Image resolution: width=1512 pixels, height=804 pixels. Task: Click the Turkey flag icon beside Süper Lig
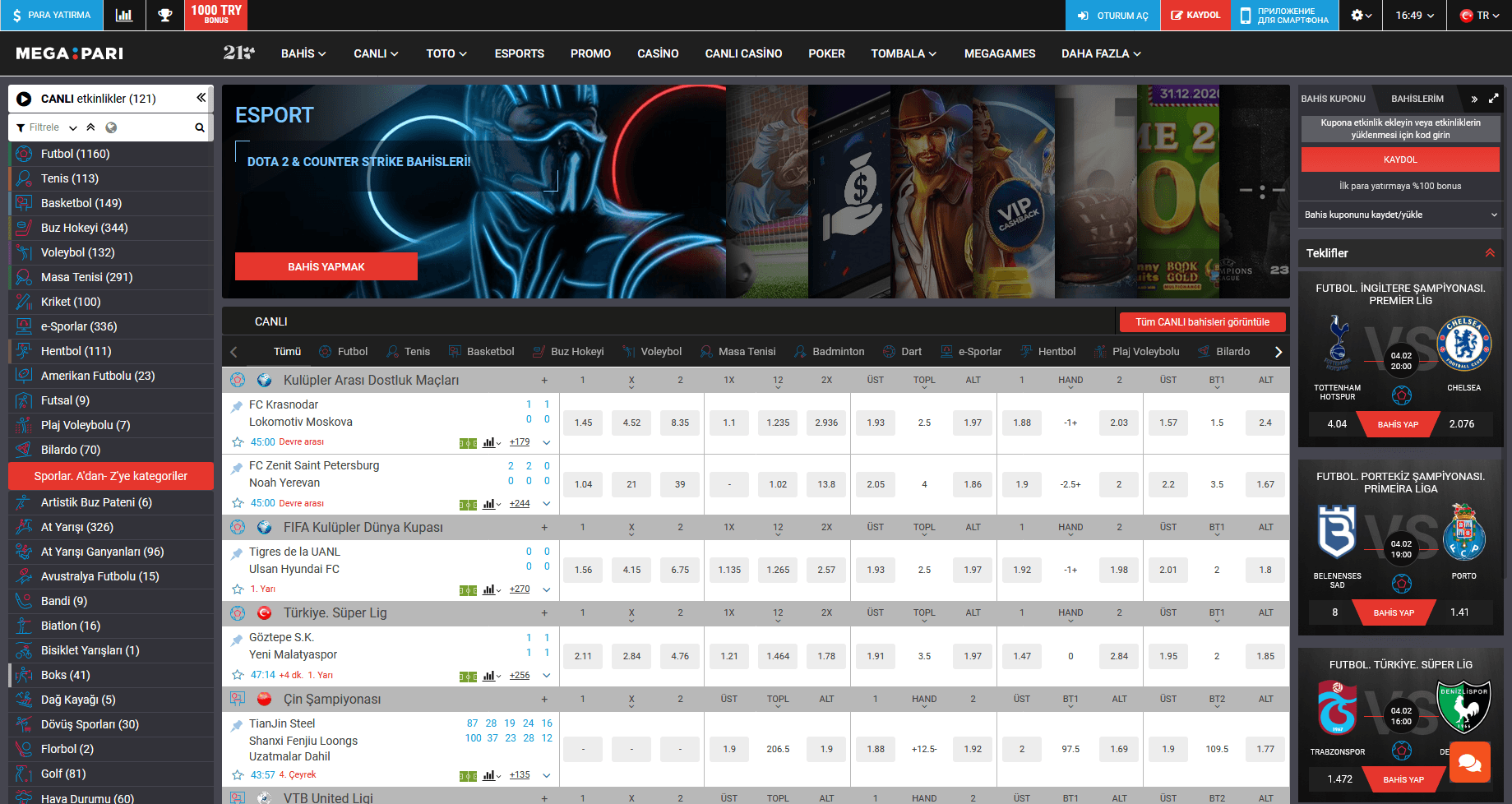[x=265, y=613]
